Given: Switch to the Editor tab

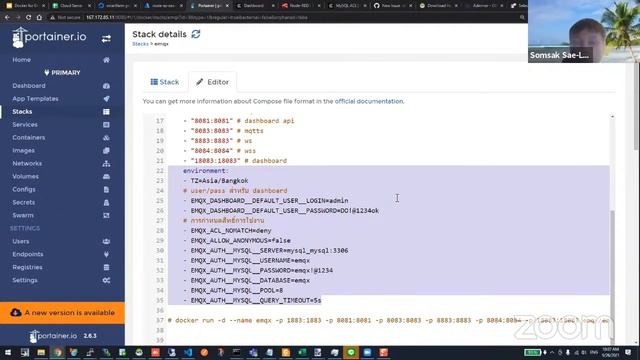Looking at the screenshot, I should pos(212,82).
